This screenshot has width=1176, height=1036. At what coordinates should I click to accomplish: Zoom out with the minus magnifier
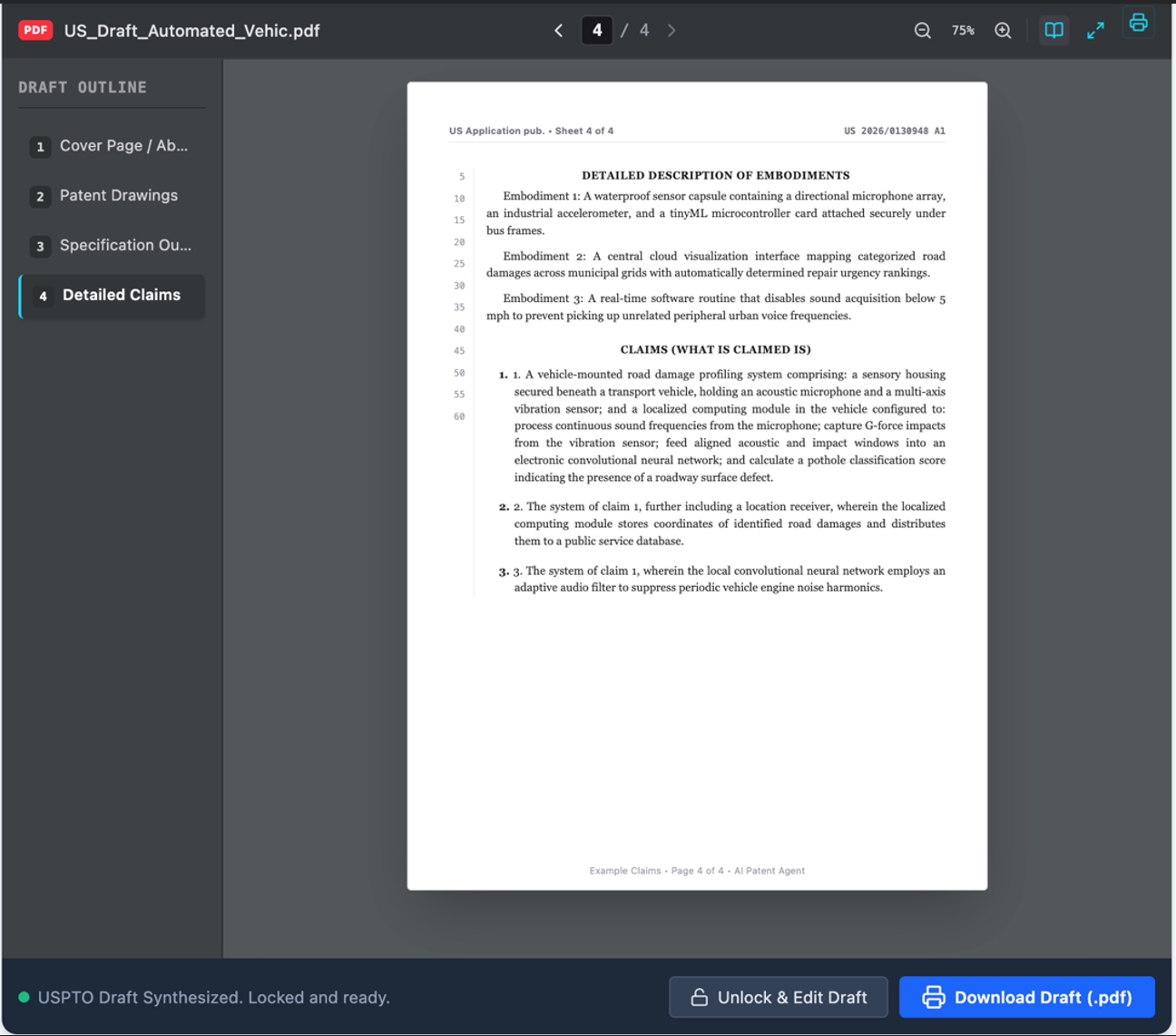pyautogui.click(x=923, y=30)
